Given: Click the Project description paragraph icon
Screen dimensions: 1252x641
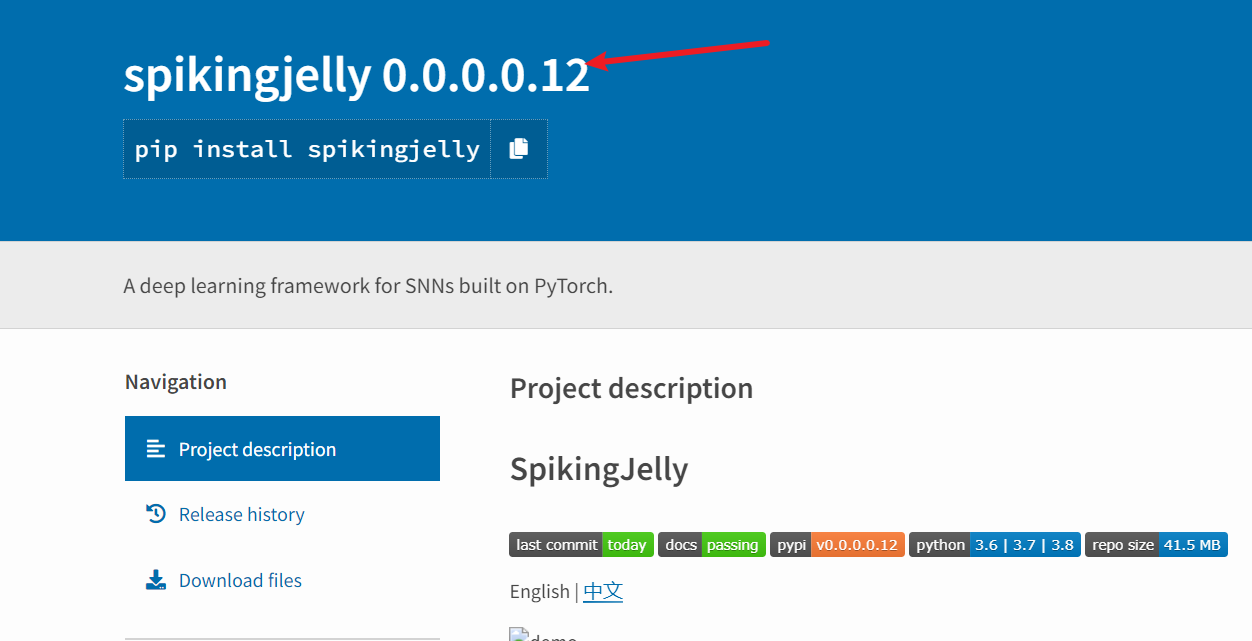Looking at the screenshot, I should (x=156, y=448).
